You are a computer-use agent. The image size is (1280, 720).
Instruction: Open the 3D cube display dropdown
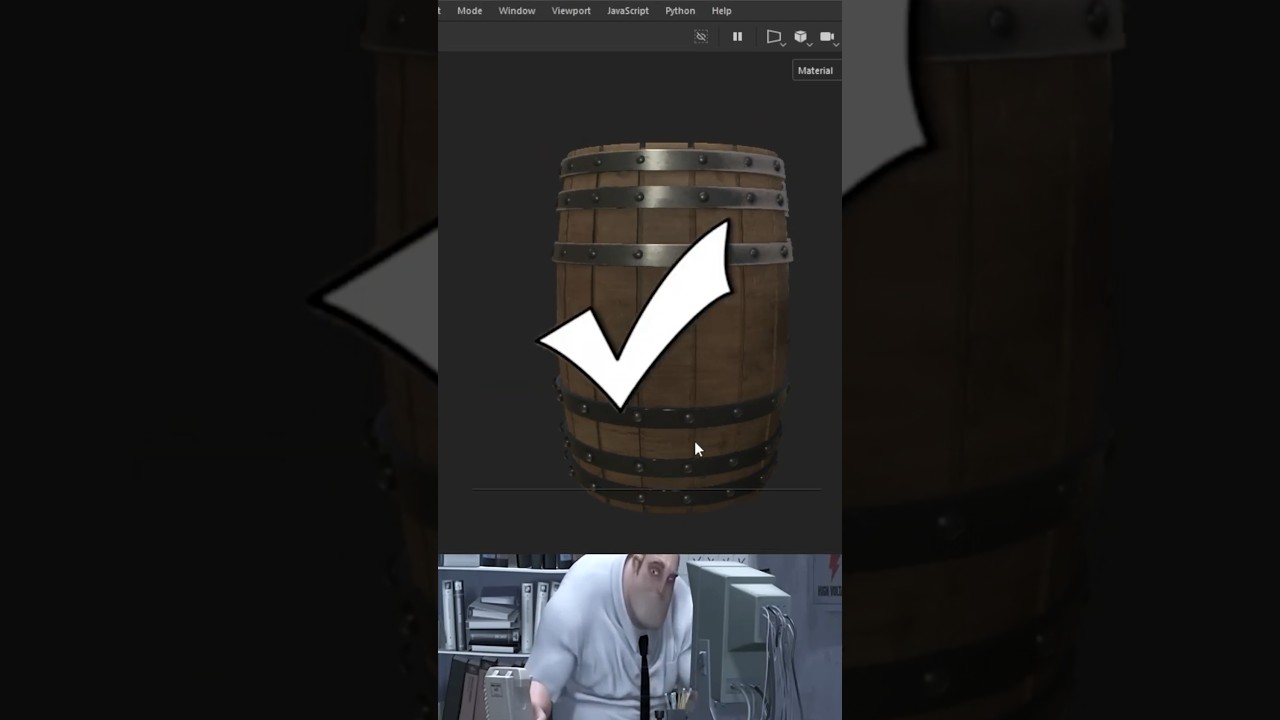pyautogui.click(x=801, y=37)
